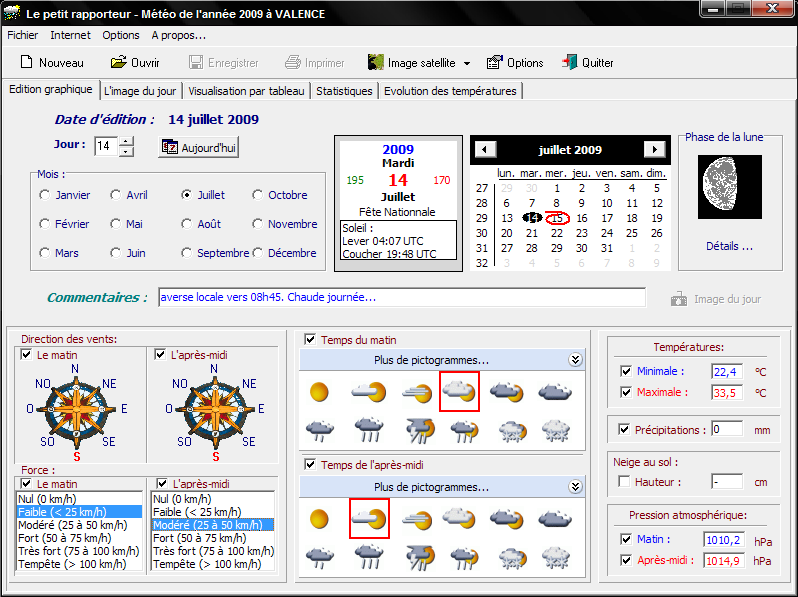The width and height of the screenshot is (798, 597).
Task: Open the moon phase Détails link
Action: (x=729, y=246)
